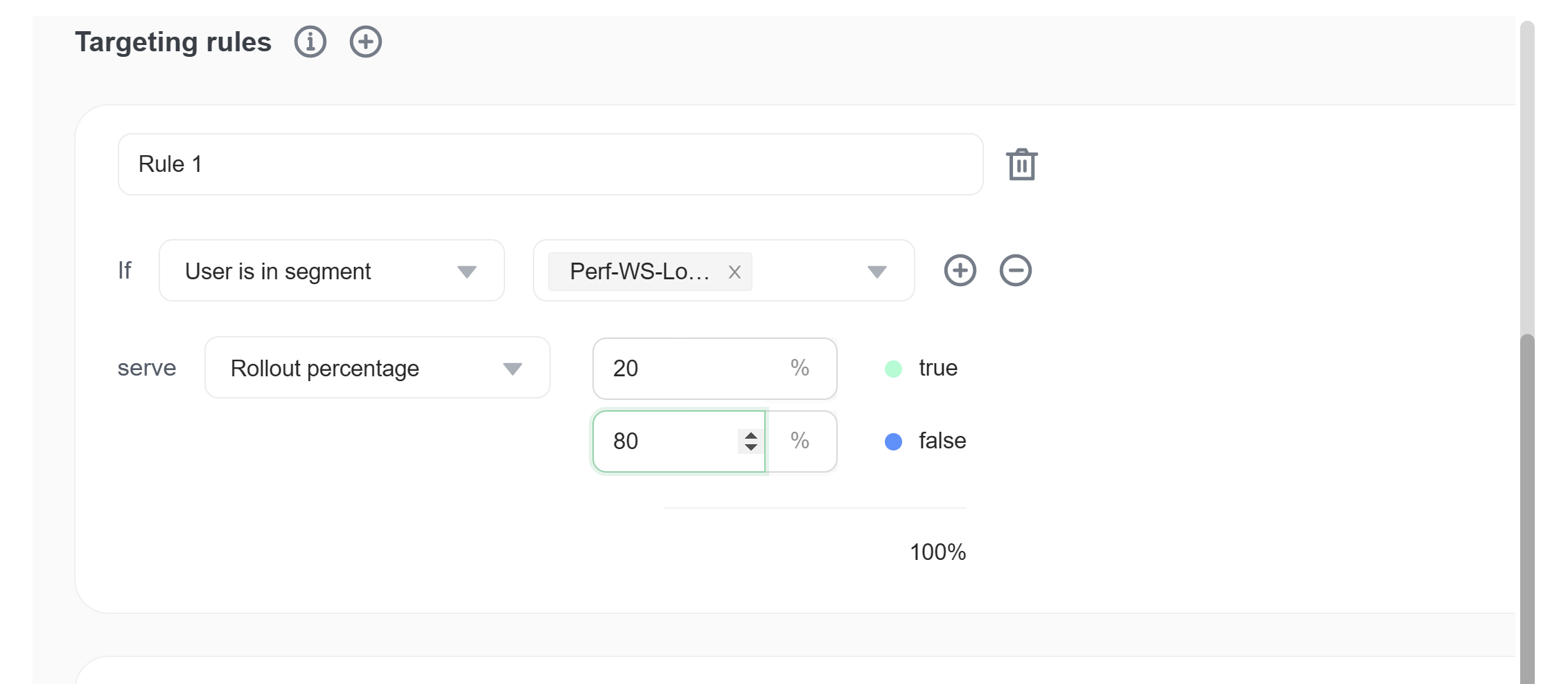Select the green true variation indicator
Viewport: 1568px width, 684px height.
tap(893, 368)
